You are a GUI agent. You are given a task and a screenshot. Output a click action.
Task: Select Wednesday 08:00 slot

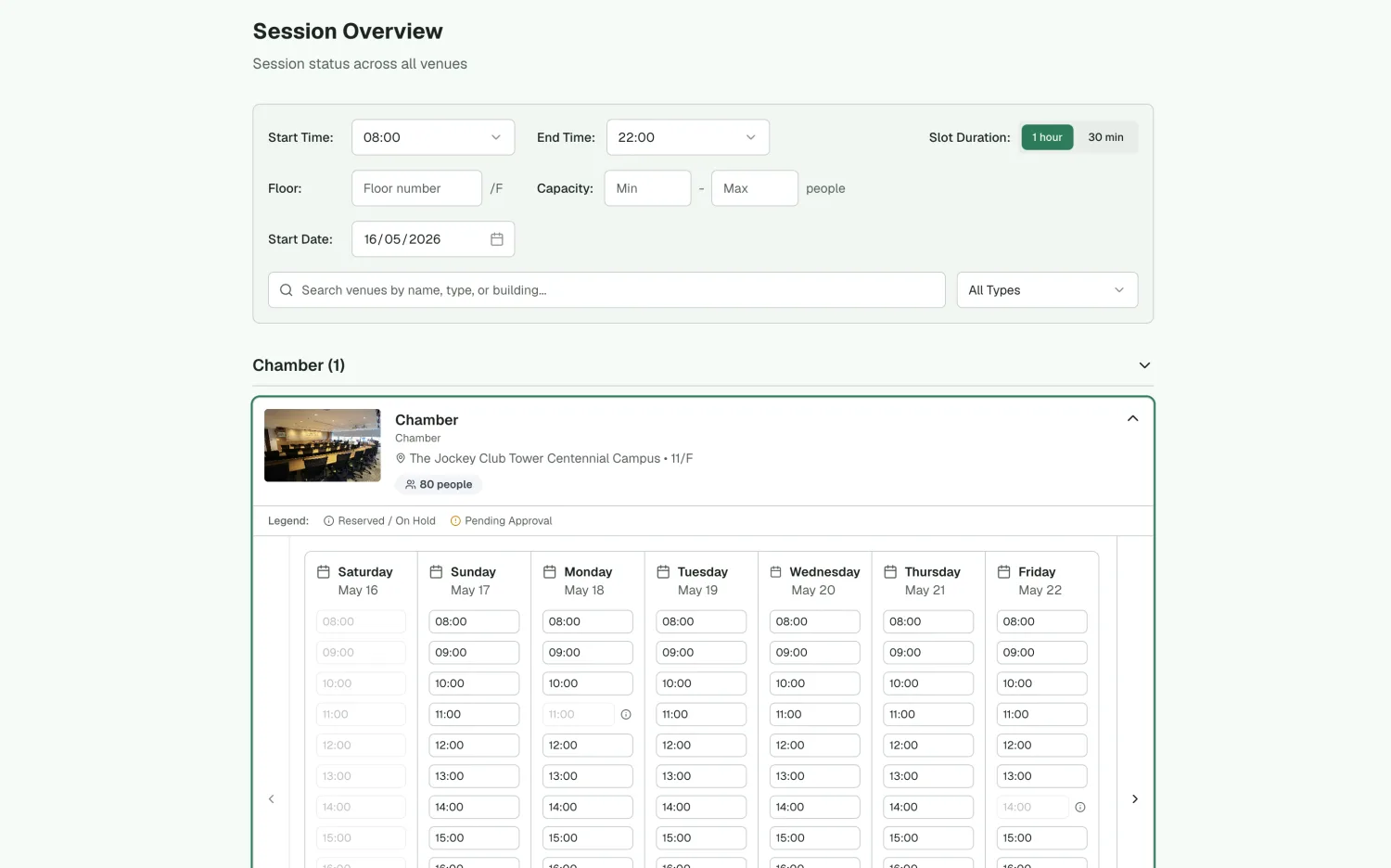point(815,621)
